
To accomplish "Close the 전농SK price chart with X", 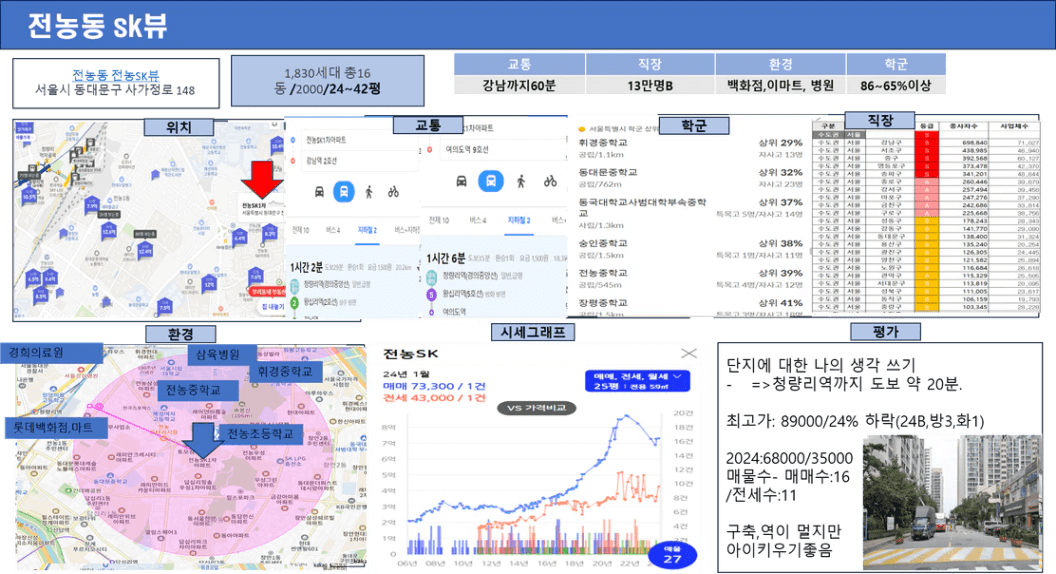I will click(x=689, y=353).
